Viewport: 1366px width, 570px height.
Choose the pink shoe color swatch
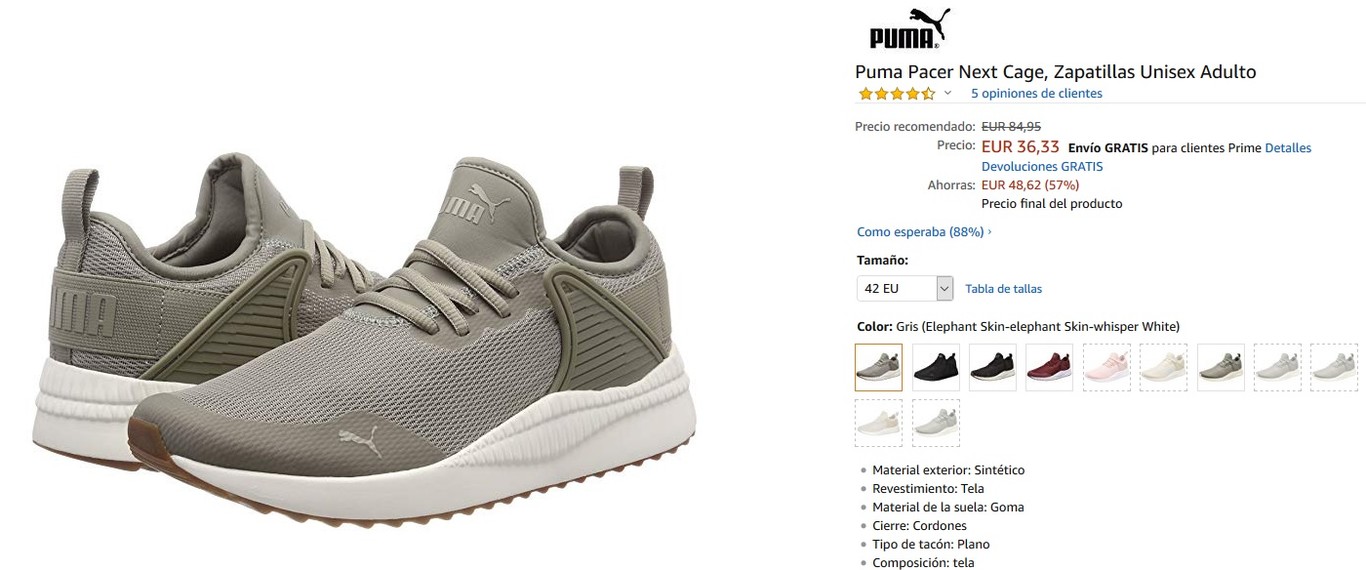tap(1107, 367)
